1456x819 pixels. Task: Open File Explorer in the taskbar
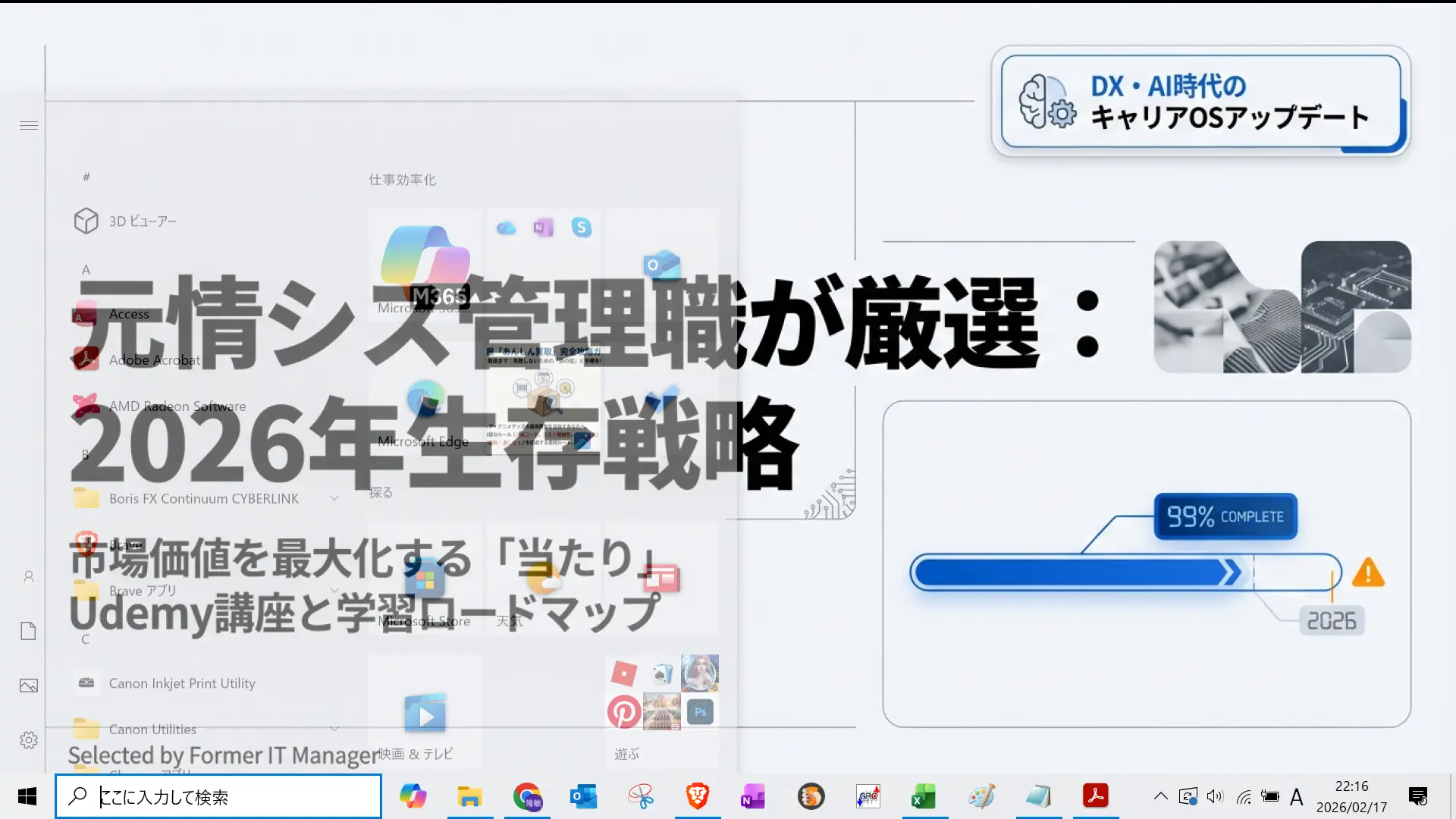tap(470, 796)
